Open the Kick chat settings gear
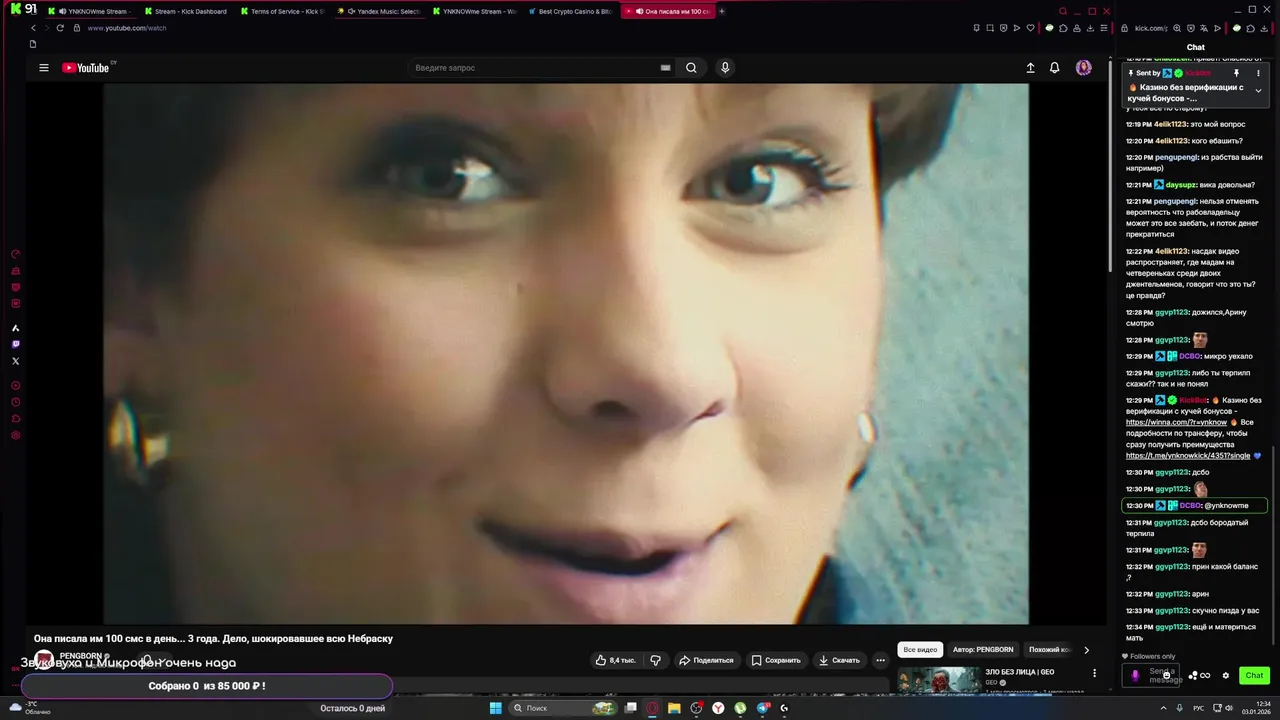Viewport: 1280px width, 720px height. click(1226, 675)
